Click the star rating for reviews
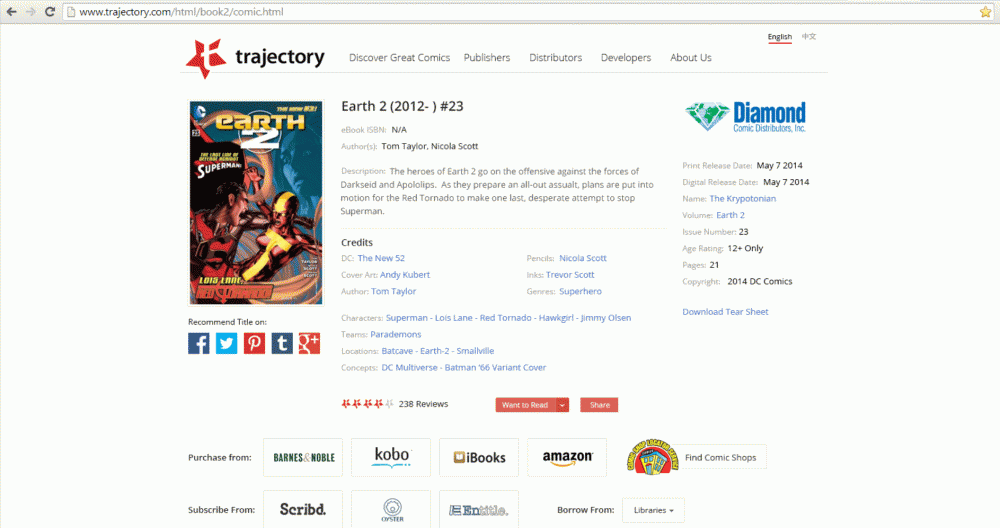1000x528 pixels. coord(367,404)
